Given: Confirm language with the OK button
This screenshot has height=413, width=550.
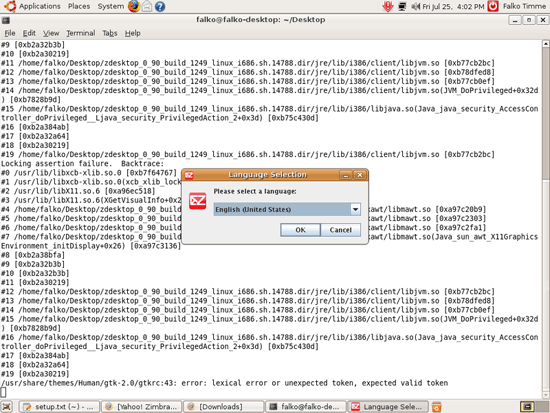Looking at the screenshot, I should click(300, 230).
